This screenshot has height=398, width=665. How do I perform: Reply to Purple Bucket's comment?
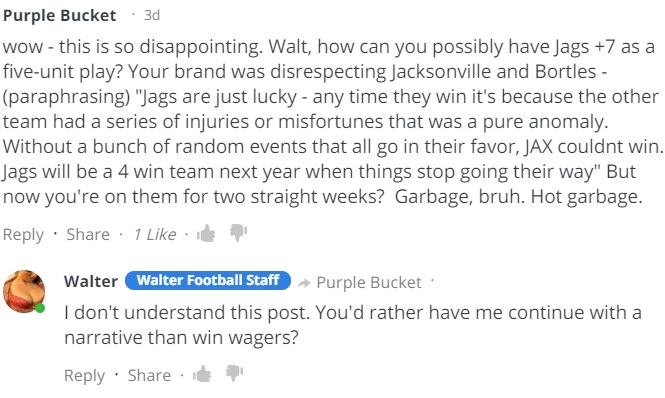[23, 234]
